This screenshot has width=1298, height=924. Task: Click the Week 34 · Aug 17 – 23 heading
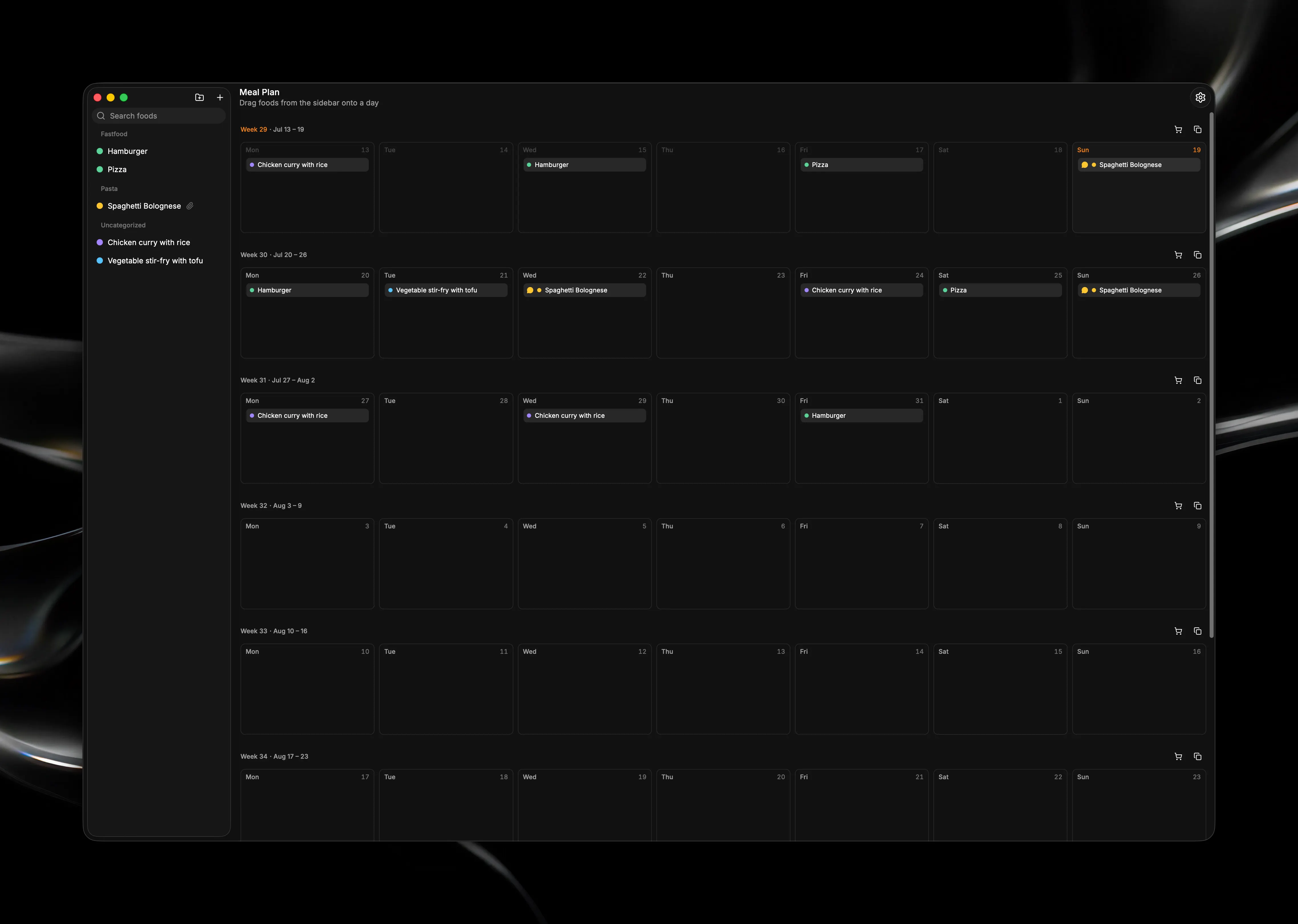coord(274,757)
